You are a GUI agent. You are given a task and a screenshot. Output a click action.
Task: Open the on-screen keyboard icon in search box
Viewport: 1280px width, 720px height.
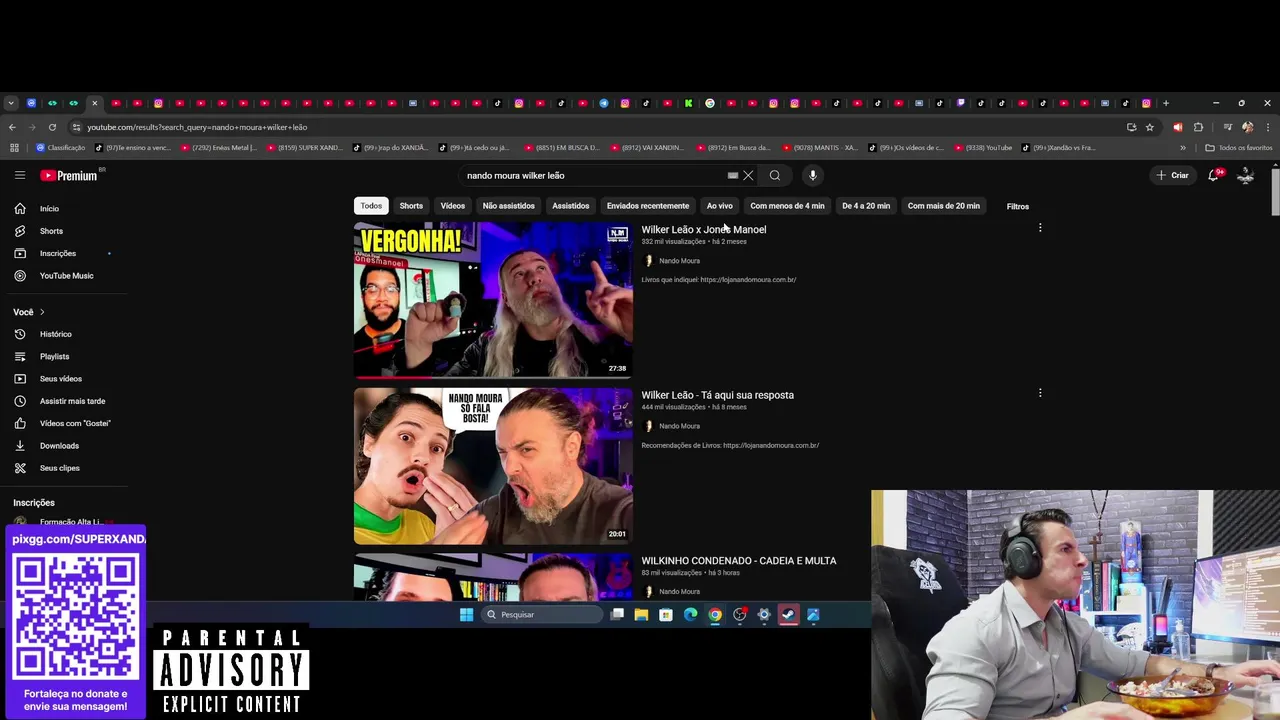click(x=733, y=175)
